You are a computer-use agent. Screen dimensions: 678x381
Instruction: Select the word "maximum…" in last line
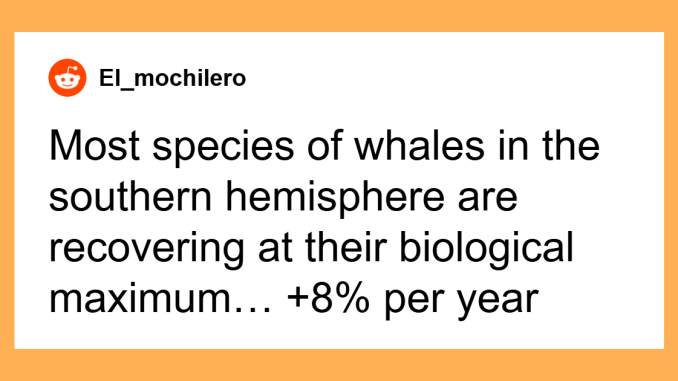coord(160,299)
